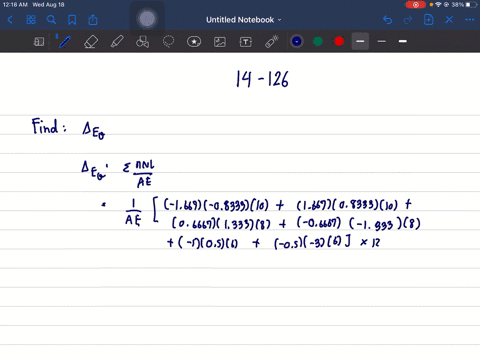Select the thinnest stroke thickness
This screenshot has width=480, height=360.
tap(382, 41)
